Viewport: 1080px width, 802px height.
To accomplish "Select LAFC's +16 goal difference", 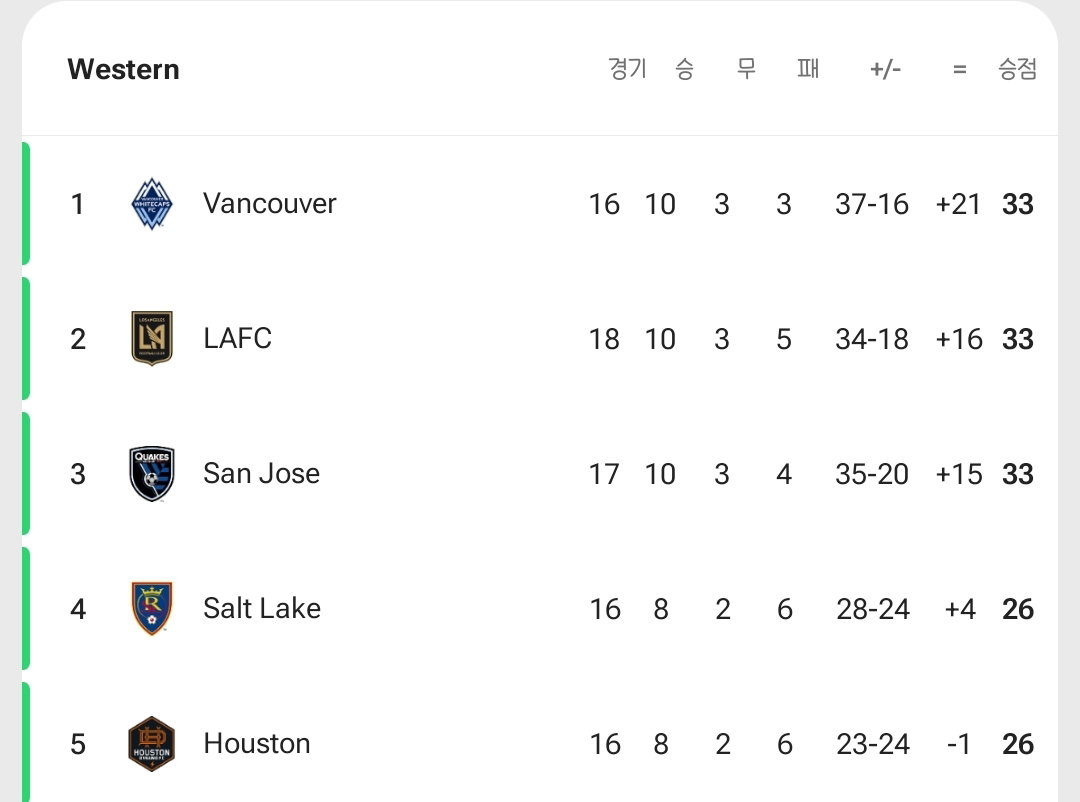I will (959, 339).
